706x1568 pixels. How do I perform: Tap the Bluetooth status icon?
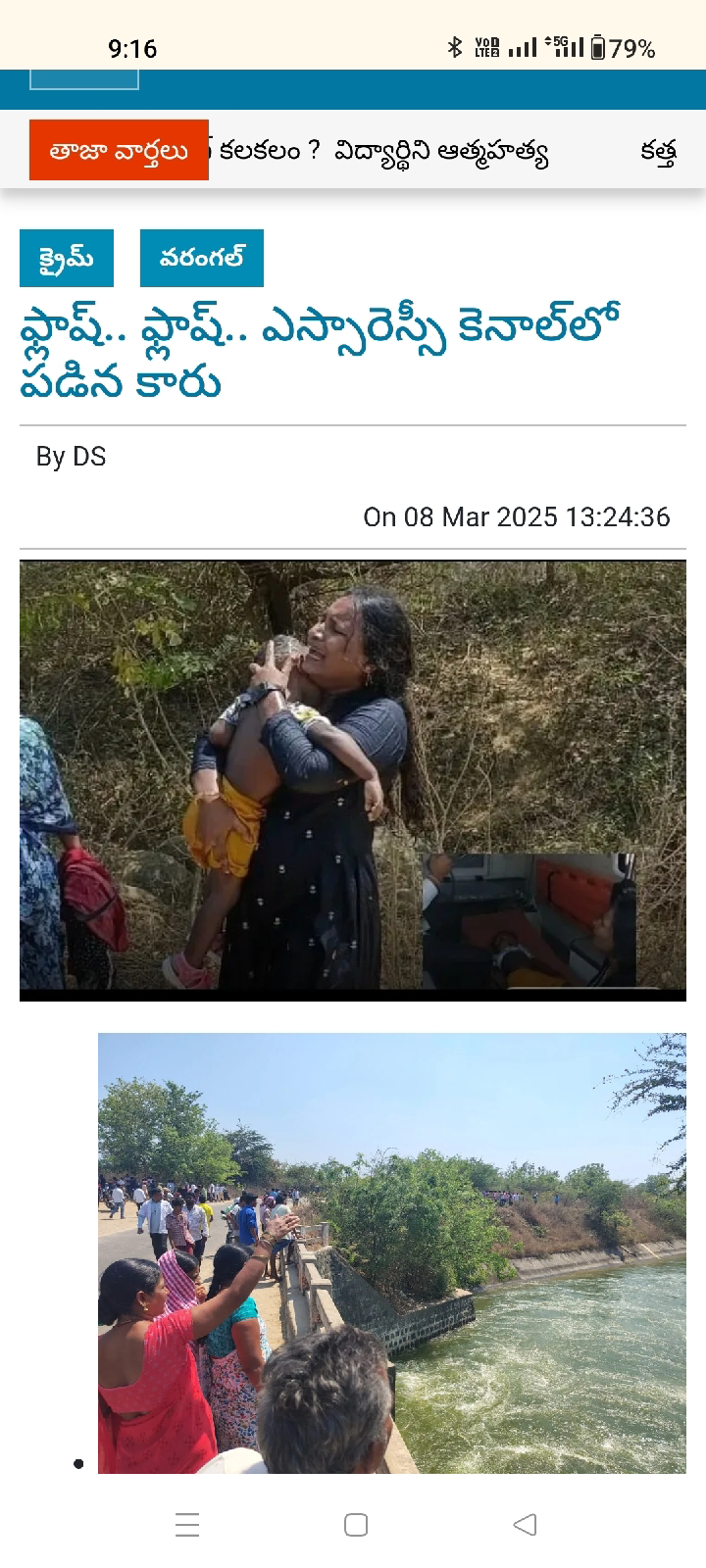click(x=454, y=47)
